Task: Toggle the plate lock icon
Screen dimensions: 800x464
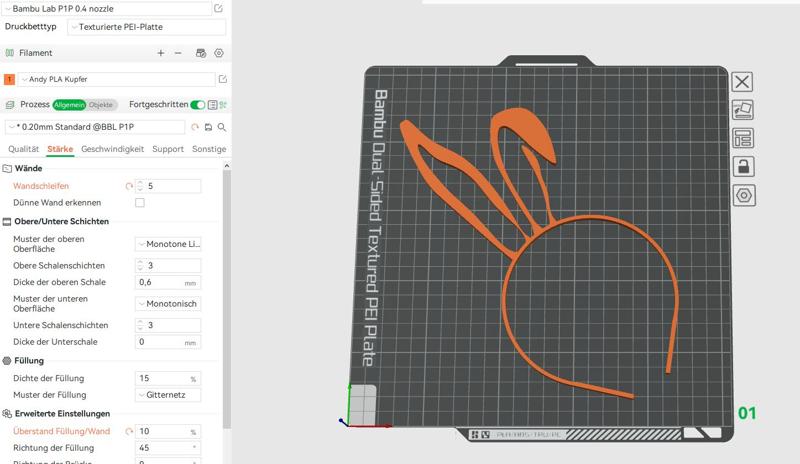Action: click(x=743, y=166)
